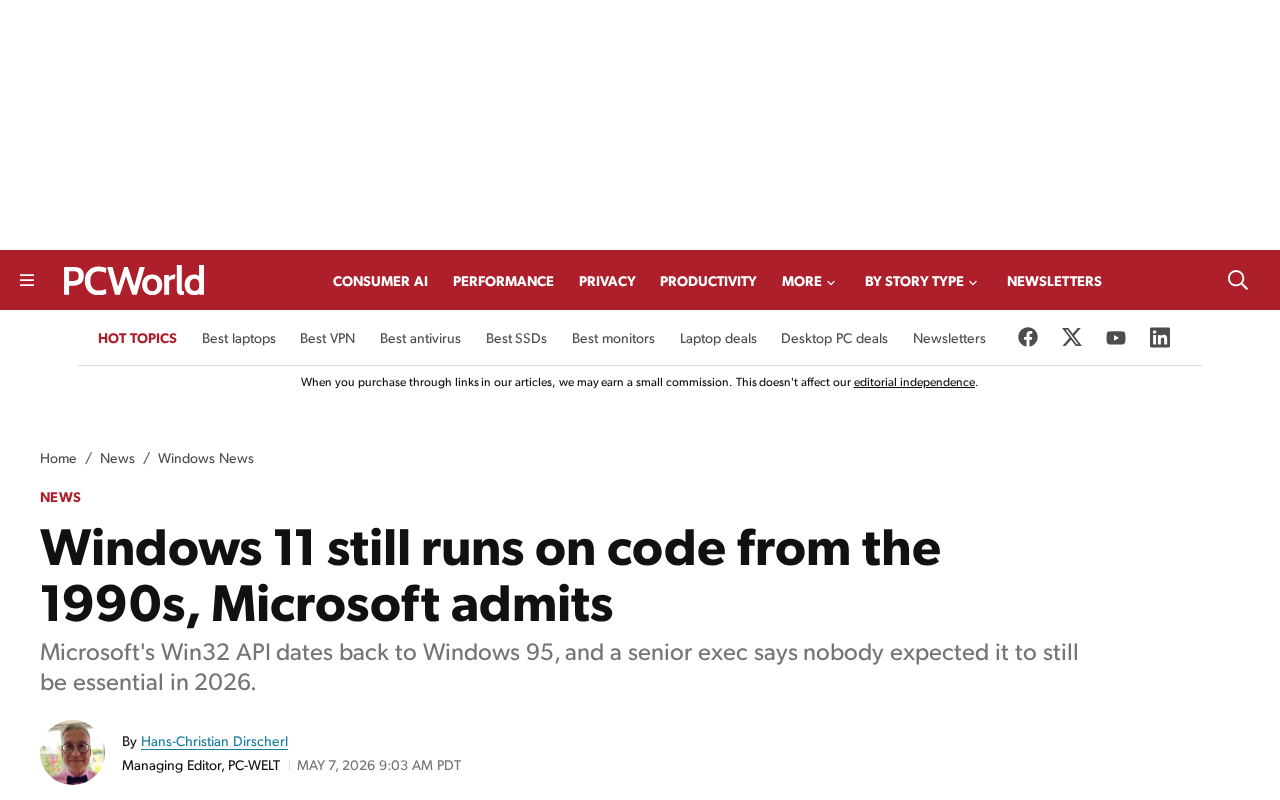The width and height of the screenshot is (1280, 800).
Task: Click the red NEWS category label
Action: pyautogui.click(x=60, y=498)
